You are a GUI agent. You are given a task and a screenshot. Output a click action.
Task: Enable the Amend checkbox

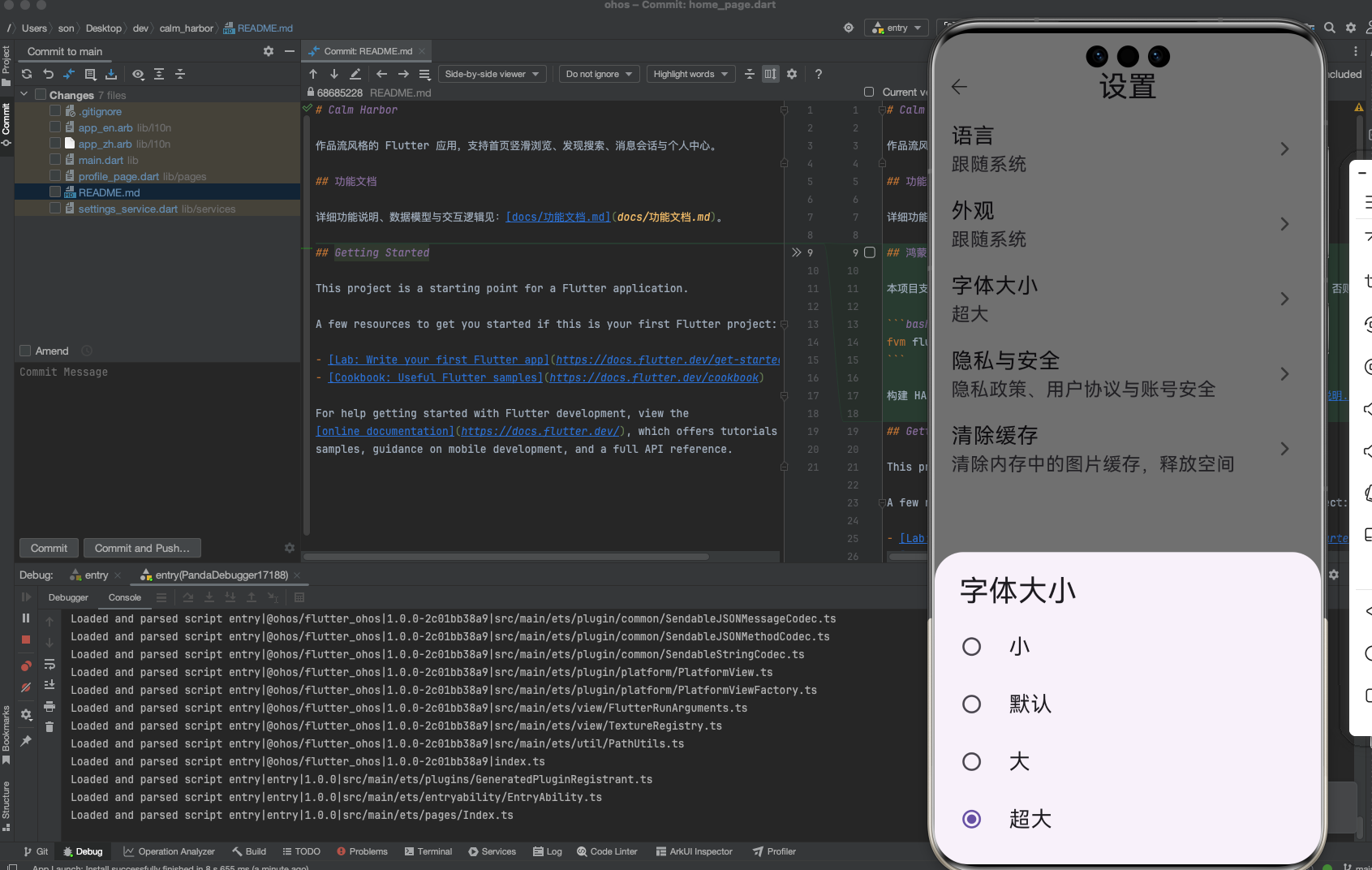pyautogui.click(x=25, y=351)
